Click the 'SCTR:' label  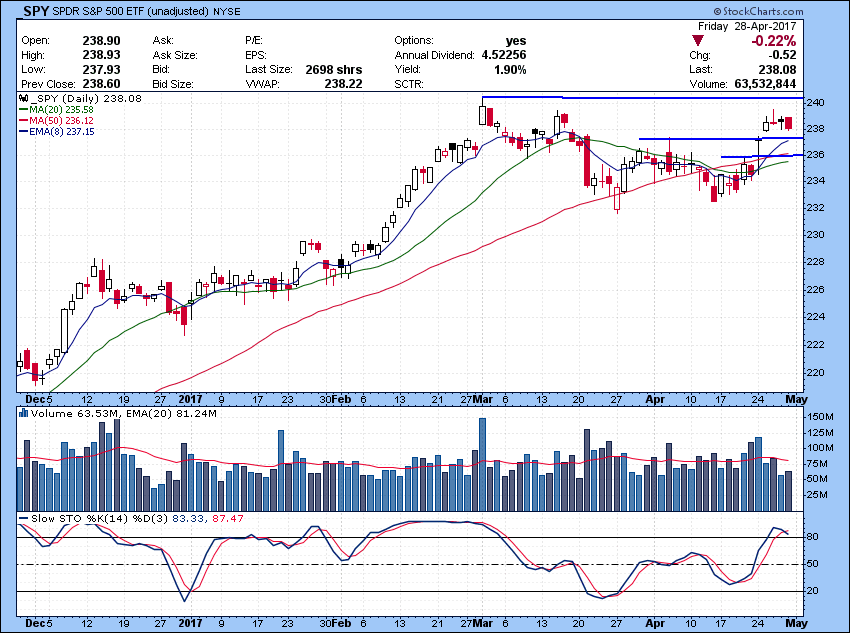[x=409, y=84]
